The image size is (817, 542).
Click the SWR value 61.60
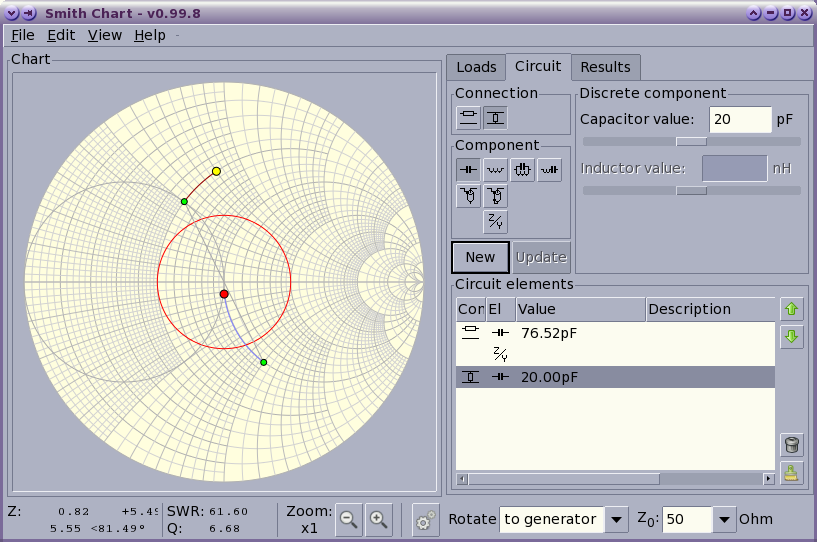click(x=228, y=512)
